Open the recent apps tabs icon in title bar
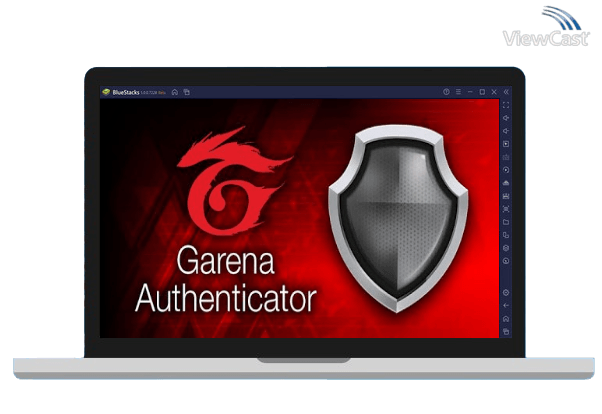 (187, 92)
